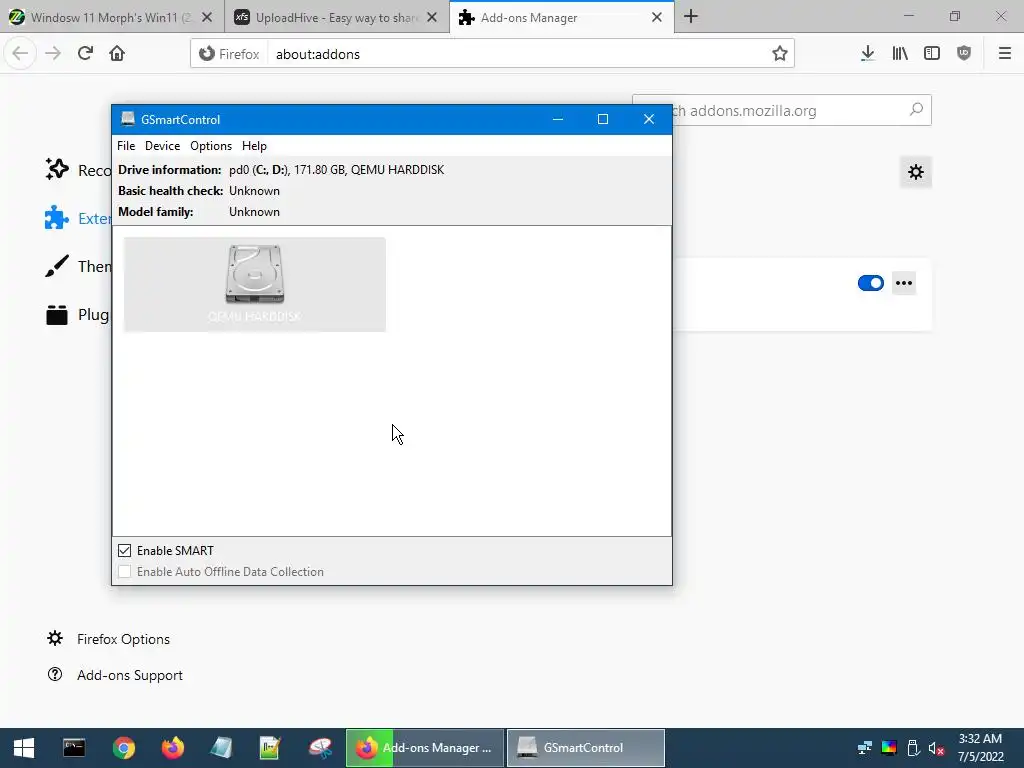This screenshot has height=768, width=1024.
Task: Launch Google Chrome from the taskbar
Action: pyautogui.click(x=123, y=748)
